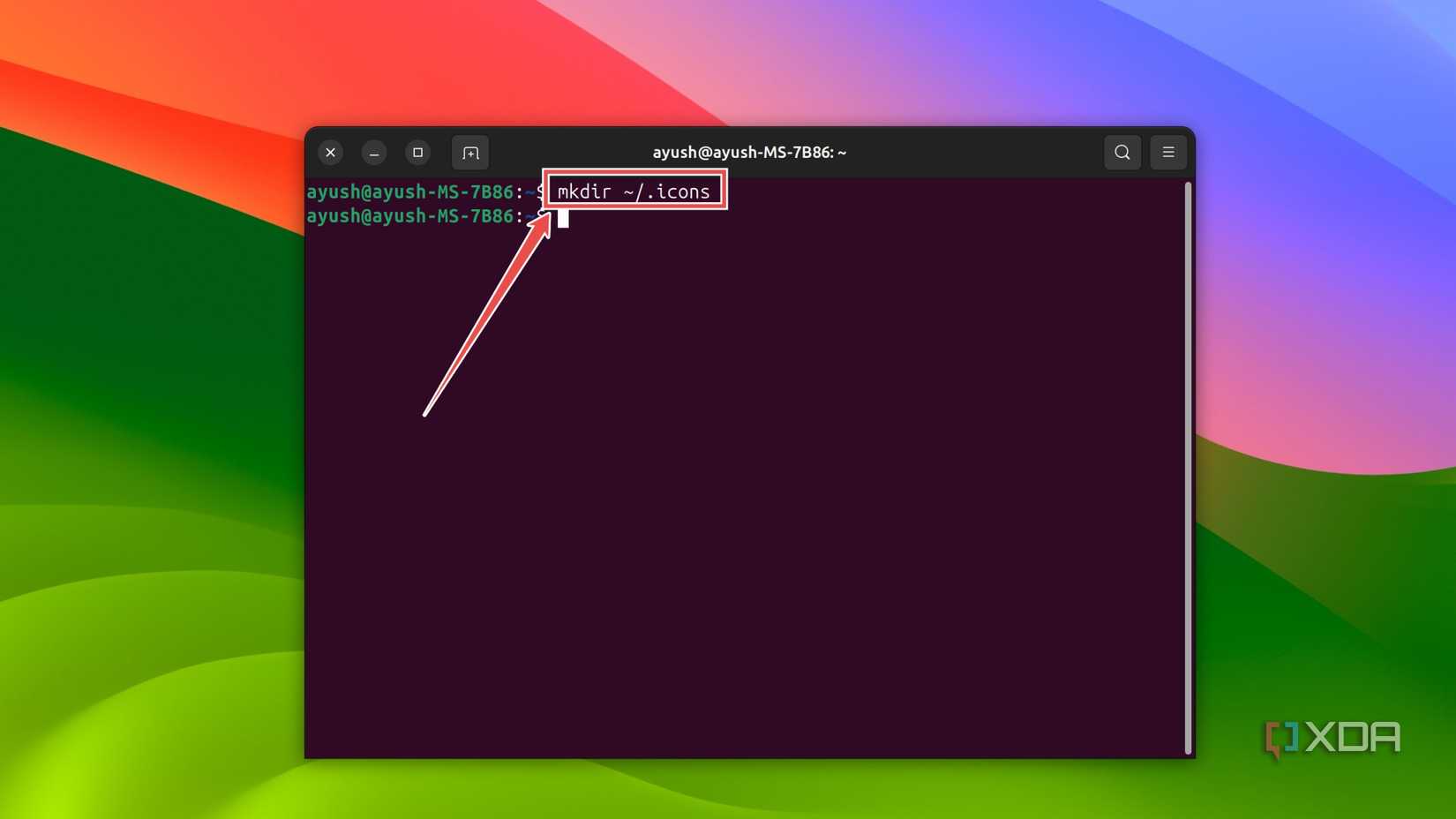
Task: Place the cursor at the terminal input line
Action: click(563, 218)
